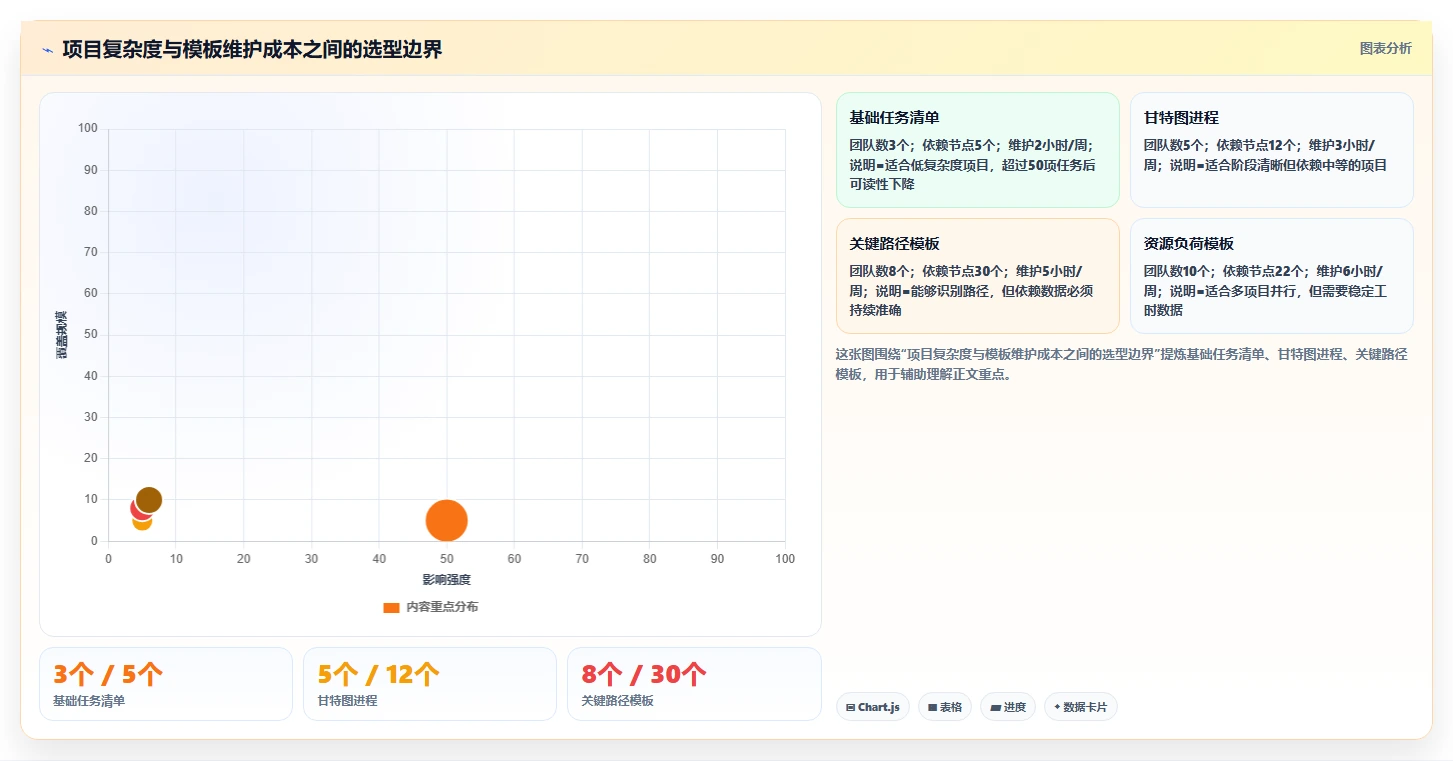Click the brown bubble near value 10
This screenshot has width=1453, height=761.
tap(149, 499)
